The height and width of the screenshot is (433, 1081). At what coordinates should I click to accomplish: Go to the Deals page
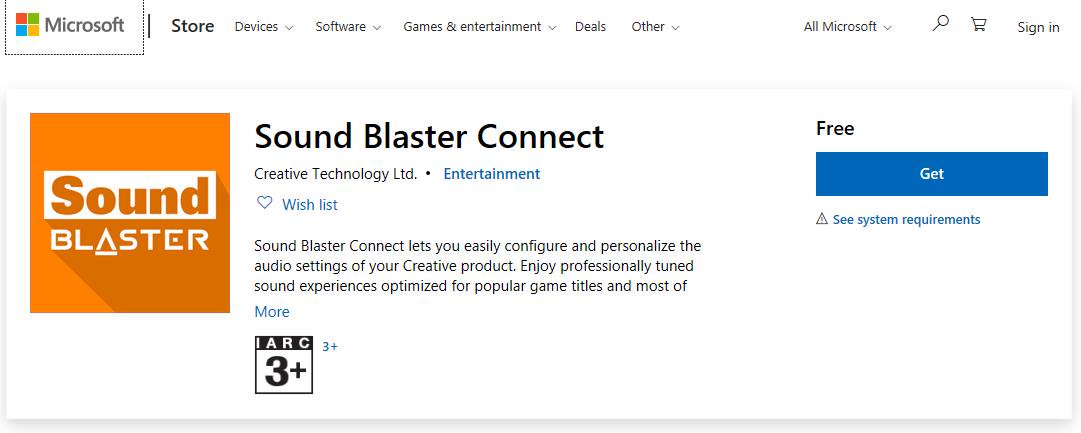point(590,27)
